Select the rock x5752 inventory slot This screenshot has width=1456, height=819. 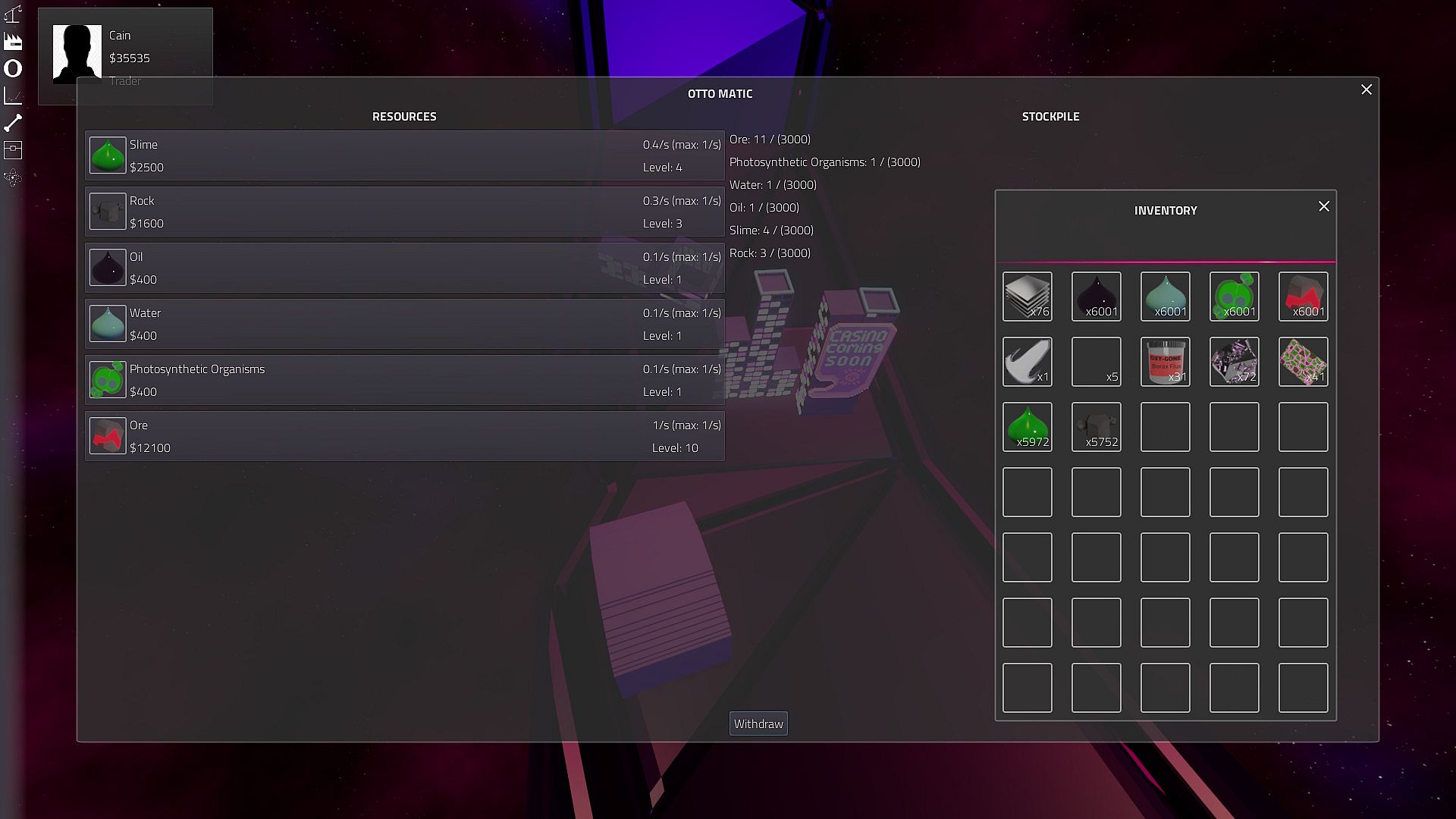tap(1096, 427)
